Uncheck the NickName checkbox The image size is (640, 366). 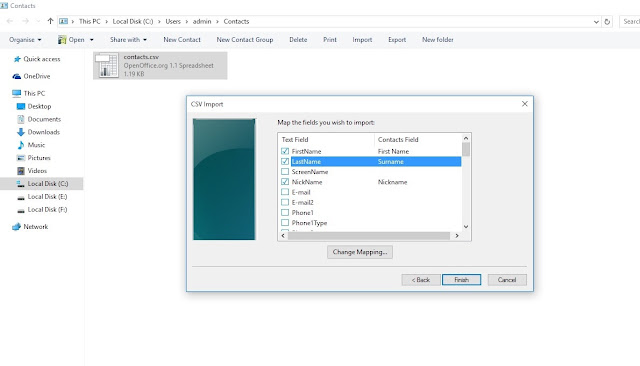[285, 182]
